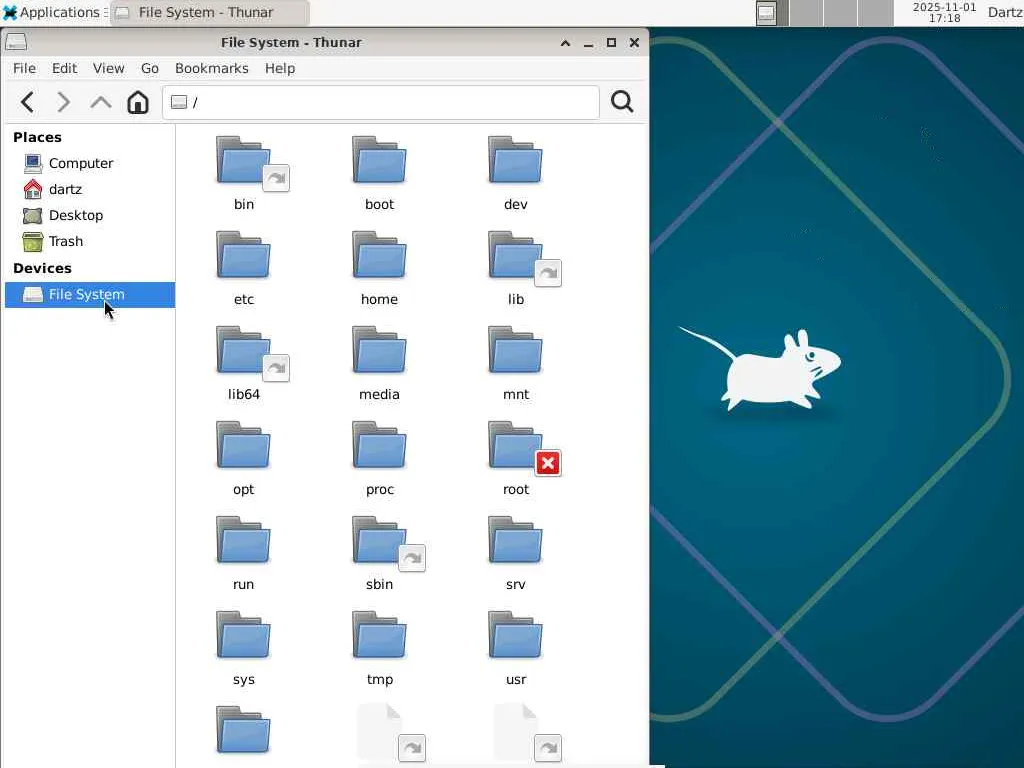1024x768 pixels.
Task: Open the Dartz user menu in panel
Action: (x=1004, y=12)
